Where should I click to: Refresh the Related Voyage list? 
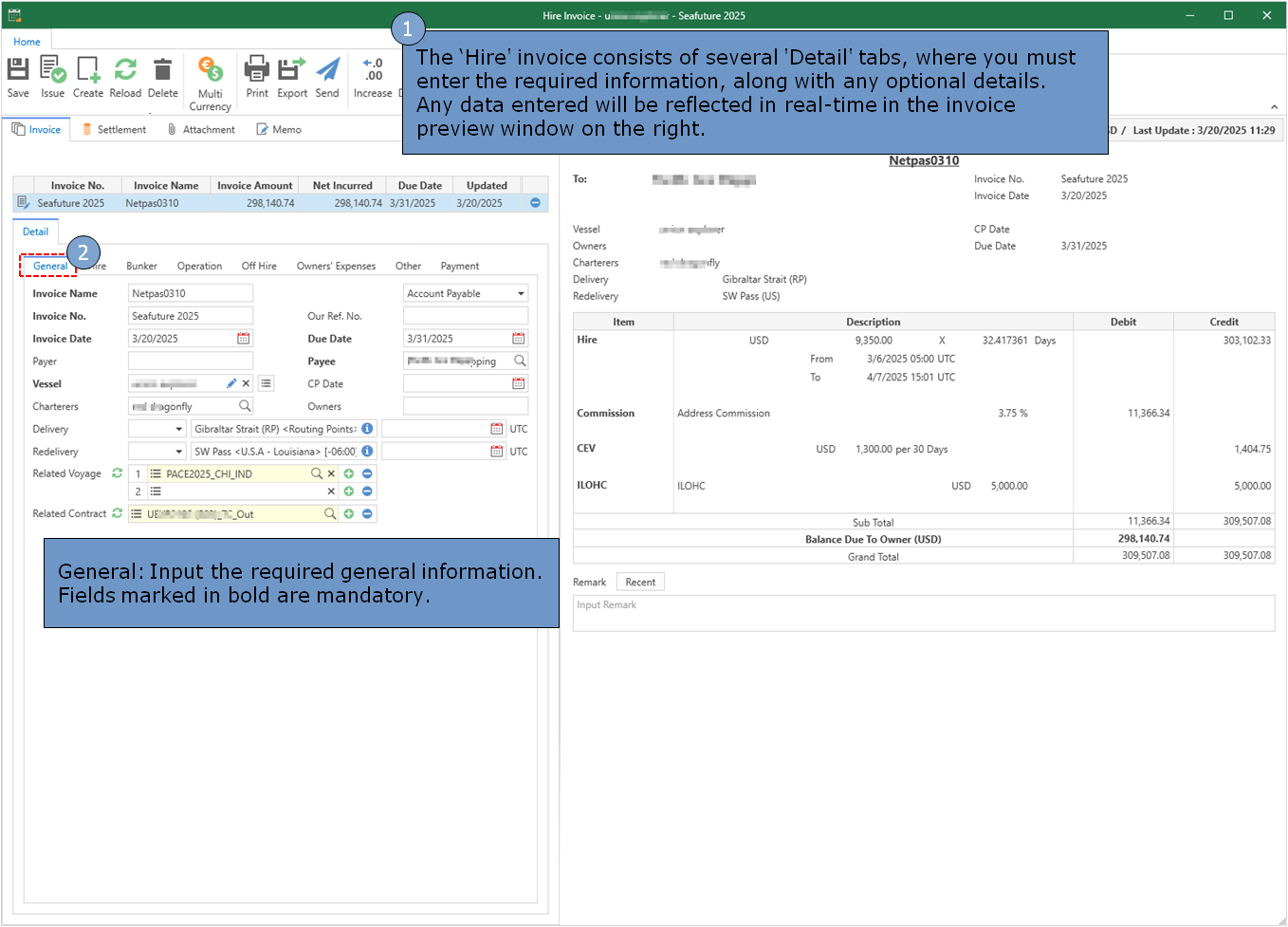tap(118, 473)
